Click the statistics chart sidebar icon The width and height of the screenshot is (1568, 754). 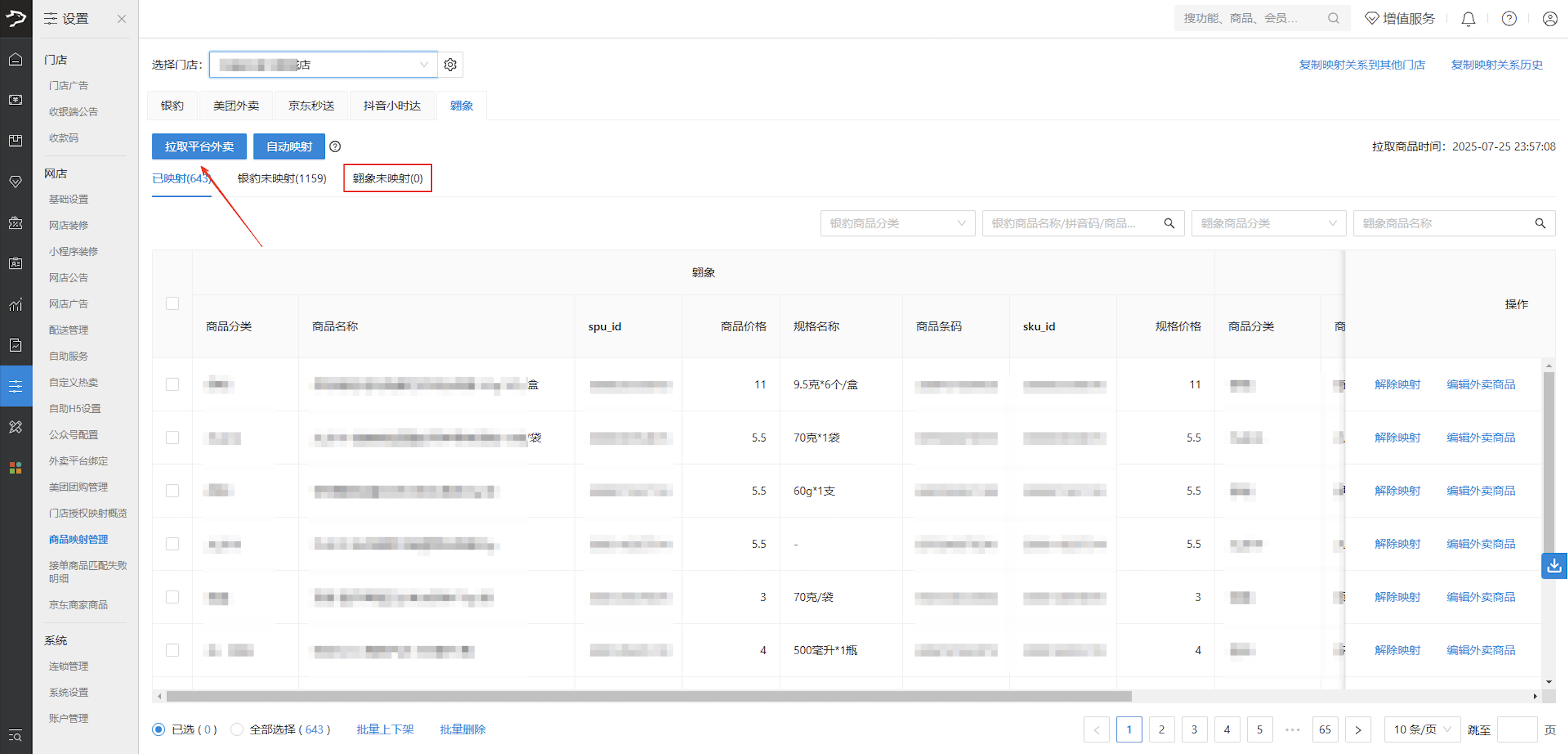click(x=16, y=304)
